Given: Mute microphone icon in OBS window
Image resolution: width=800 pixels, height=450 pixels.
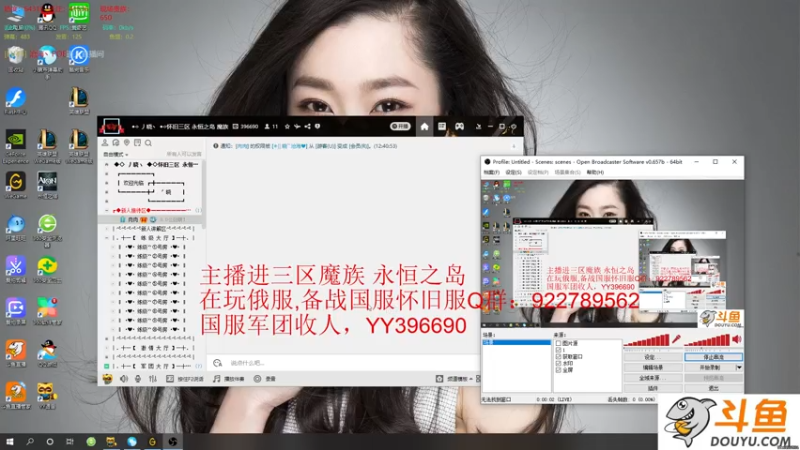Looking at the screenshot, I should 677,339.
